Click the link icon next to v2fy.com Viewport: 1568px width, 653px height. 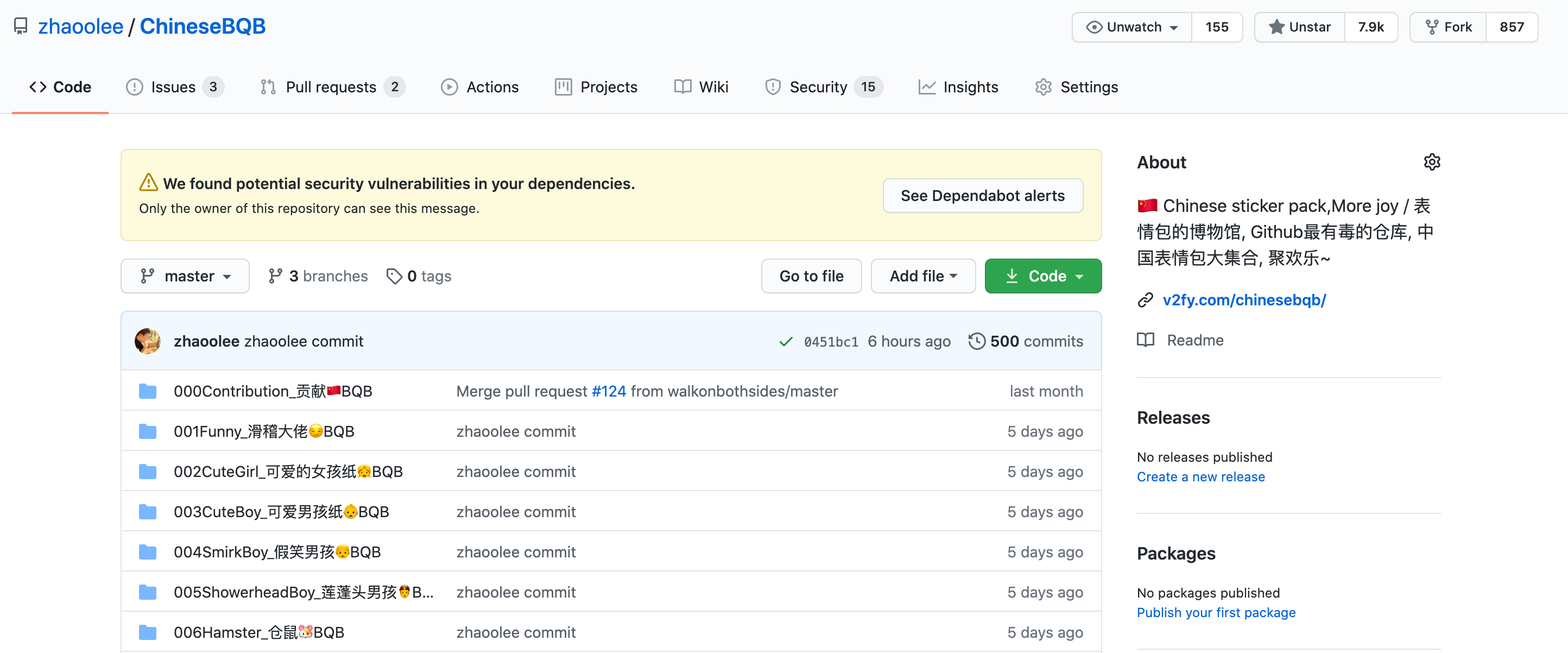(x=1146, y=300)
